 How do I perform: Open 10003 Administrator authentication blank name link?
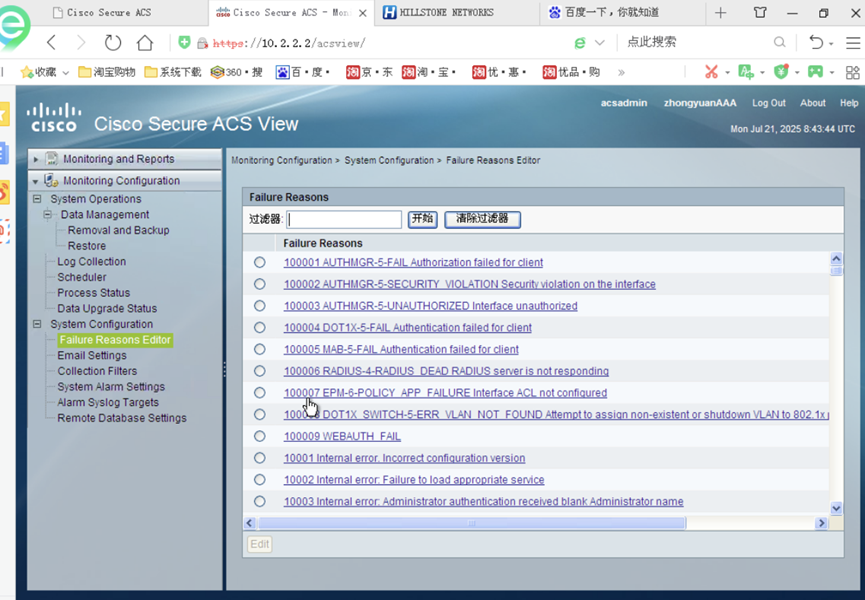[x=483, y=501]
